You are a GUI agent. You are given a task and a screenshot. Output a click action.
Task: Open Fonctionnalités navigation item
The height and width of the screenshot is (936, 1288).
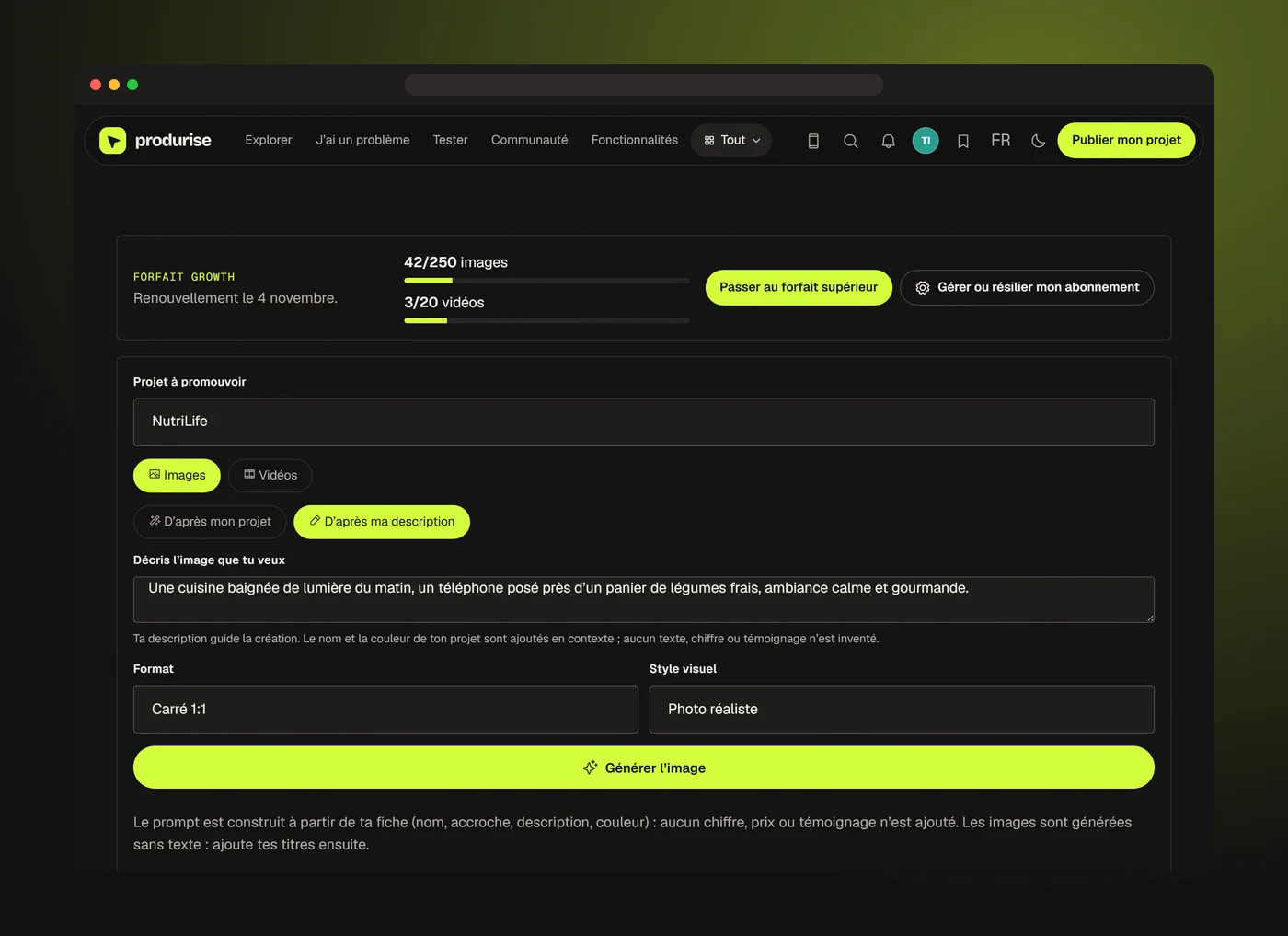click(634, 140)
